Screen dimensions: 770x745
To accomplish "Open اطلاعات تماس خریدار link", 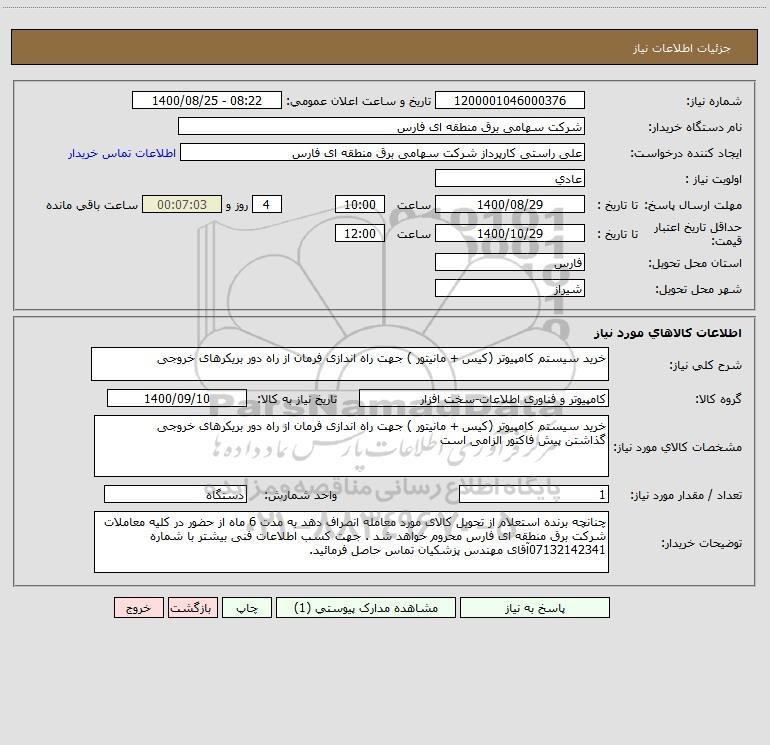I will (x=122, y=153).
